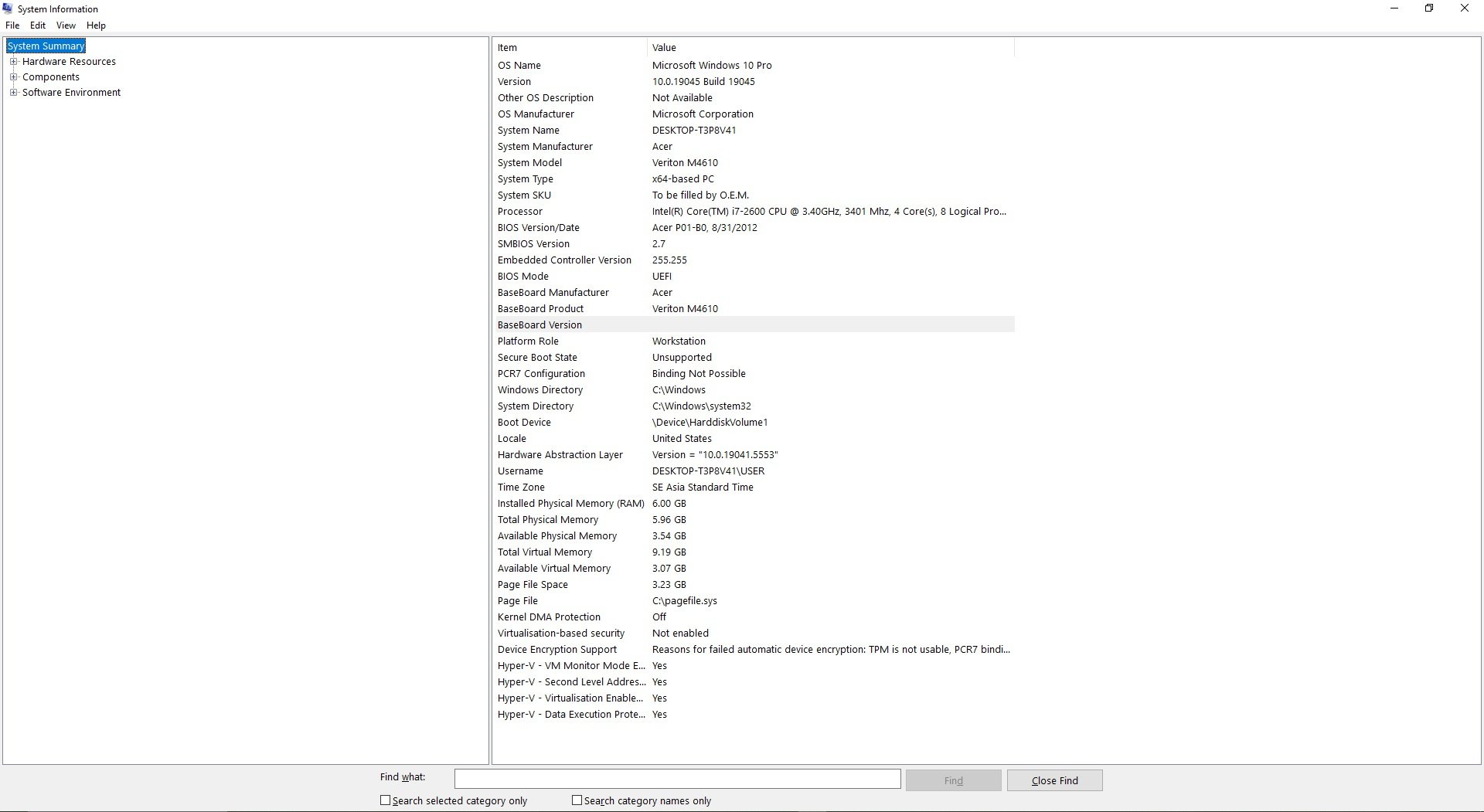This screenshot has width=1484, height=812.
Task: Expand the Hardware Resources node
Action: click(13, 62)
